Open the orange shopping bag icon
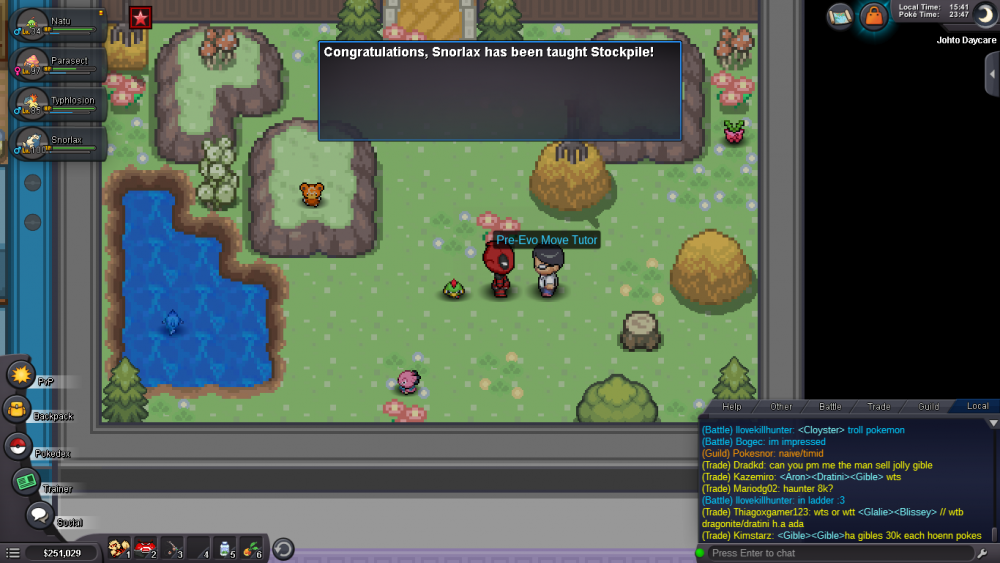The height and width of the screenshot is (563, 1000). pos(874,16)
